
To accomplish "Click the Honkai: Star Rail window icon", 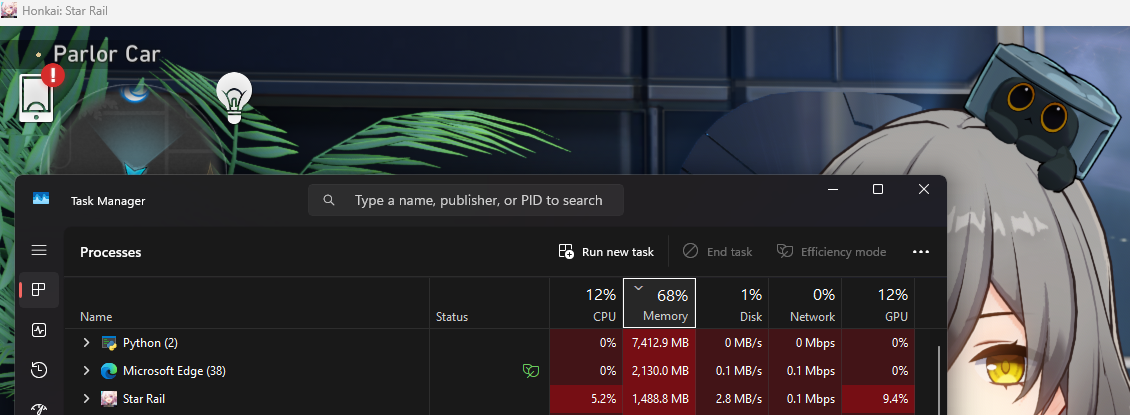I will tap(9, 11).
